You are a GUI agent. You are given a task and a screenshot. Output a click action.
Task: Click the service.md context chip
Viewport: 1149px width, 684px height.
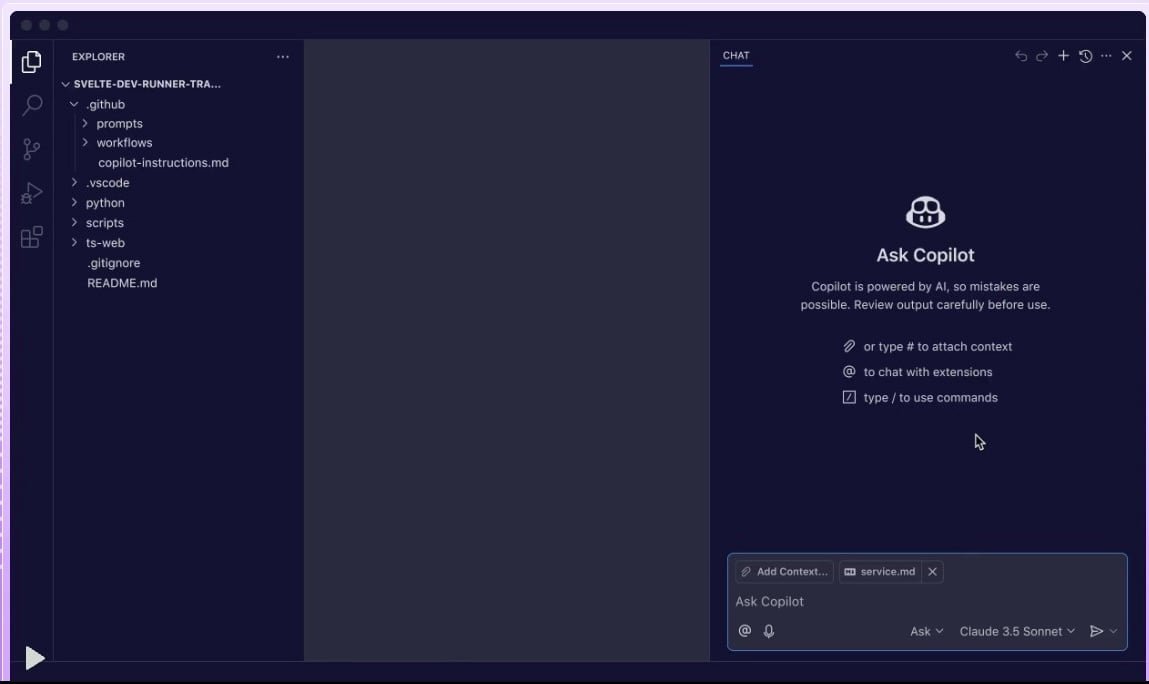[880, 572]
